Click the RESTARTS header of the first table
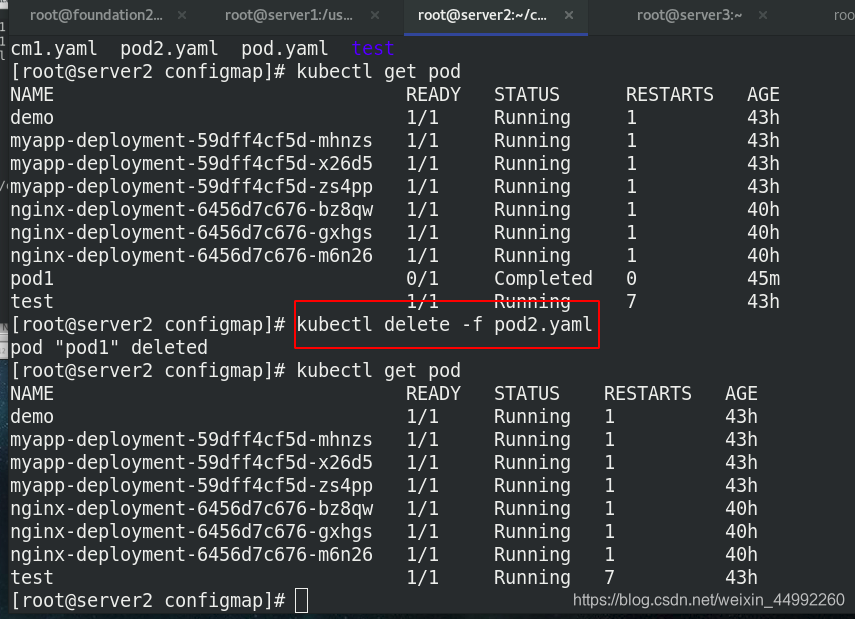 point(670,94)
